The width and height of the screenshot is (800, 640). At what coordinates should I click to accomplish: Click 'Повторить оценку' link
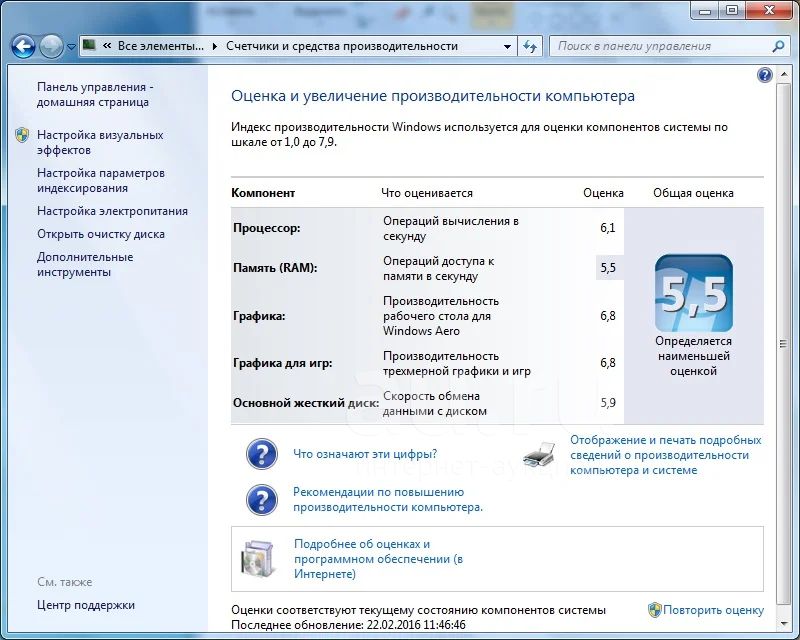(x=713, y=610)
